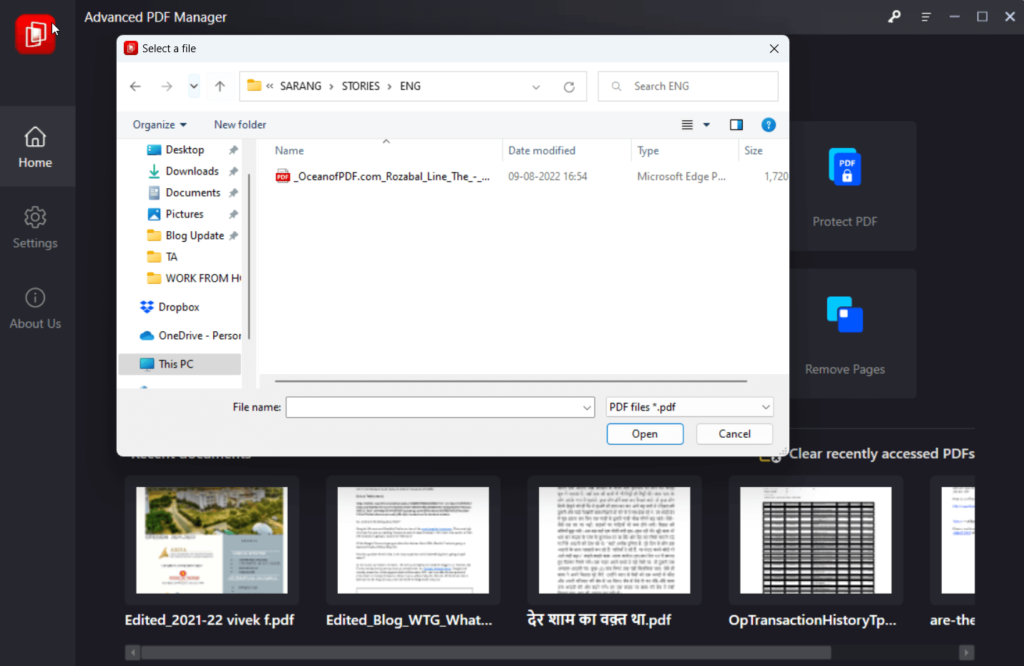The image size is (1024, 666).
Task: Expand the recent locations dropdown arrow
Action: (193, 86)
